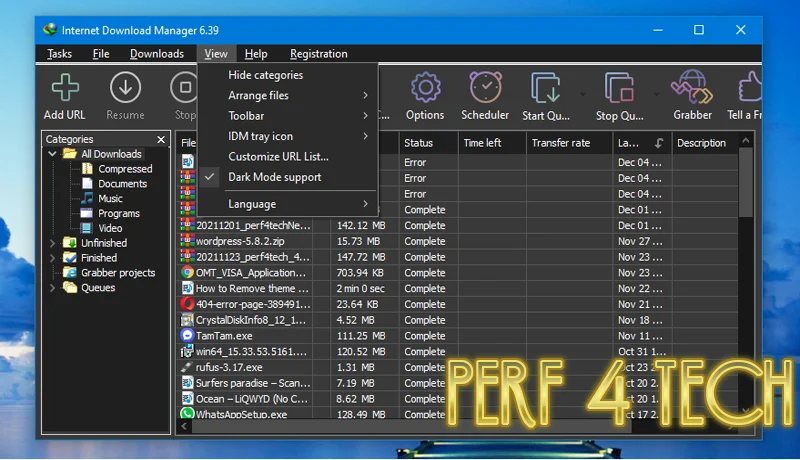Image resolution: width=800 pixels, height=460 pixels.
Task: Click the WhatsAppSetup.exe file icon
Action: (187, 414)
